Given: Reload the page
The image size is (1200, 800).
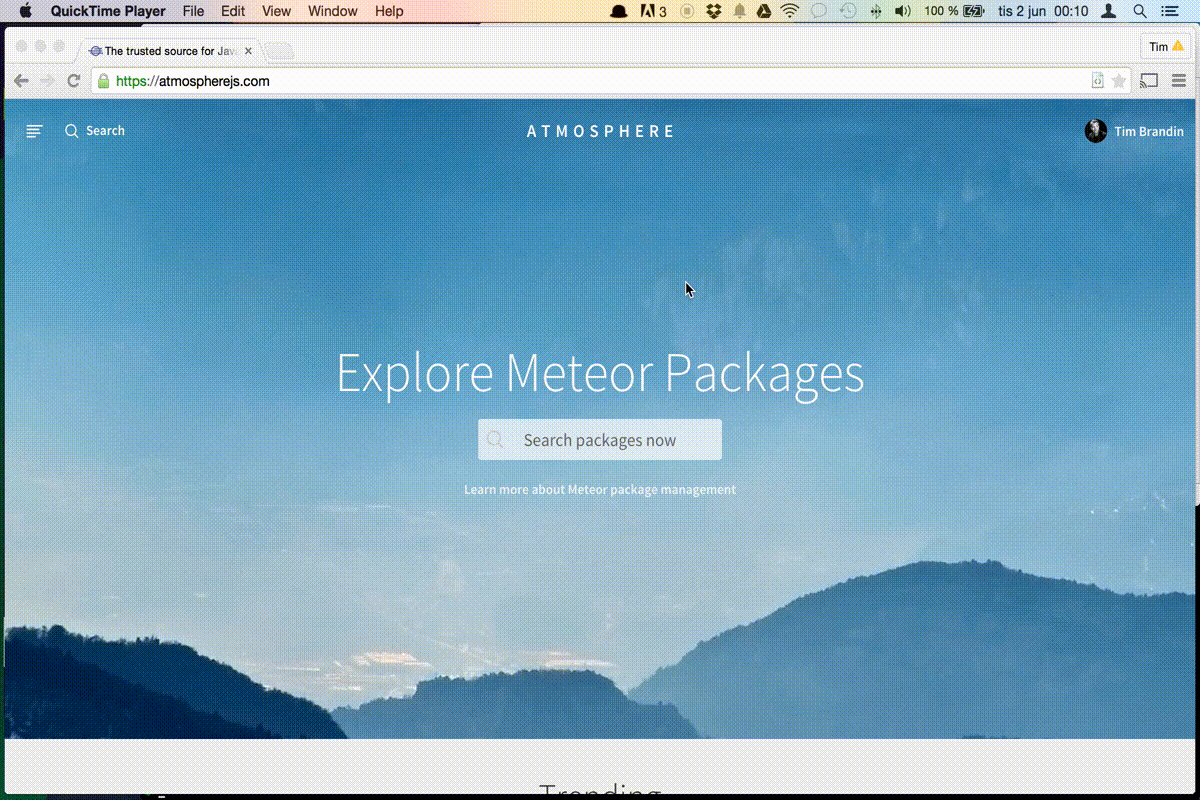Looking at the screenshot, I should 73,81.
